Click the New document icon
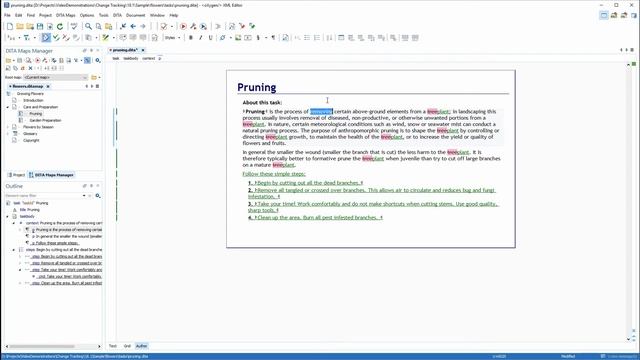 (10, 26)
